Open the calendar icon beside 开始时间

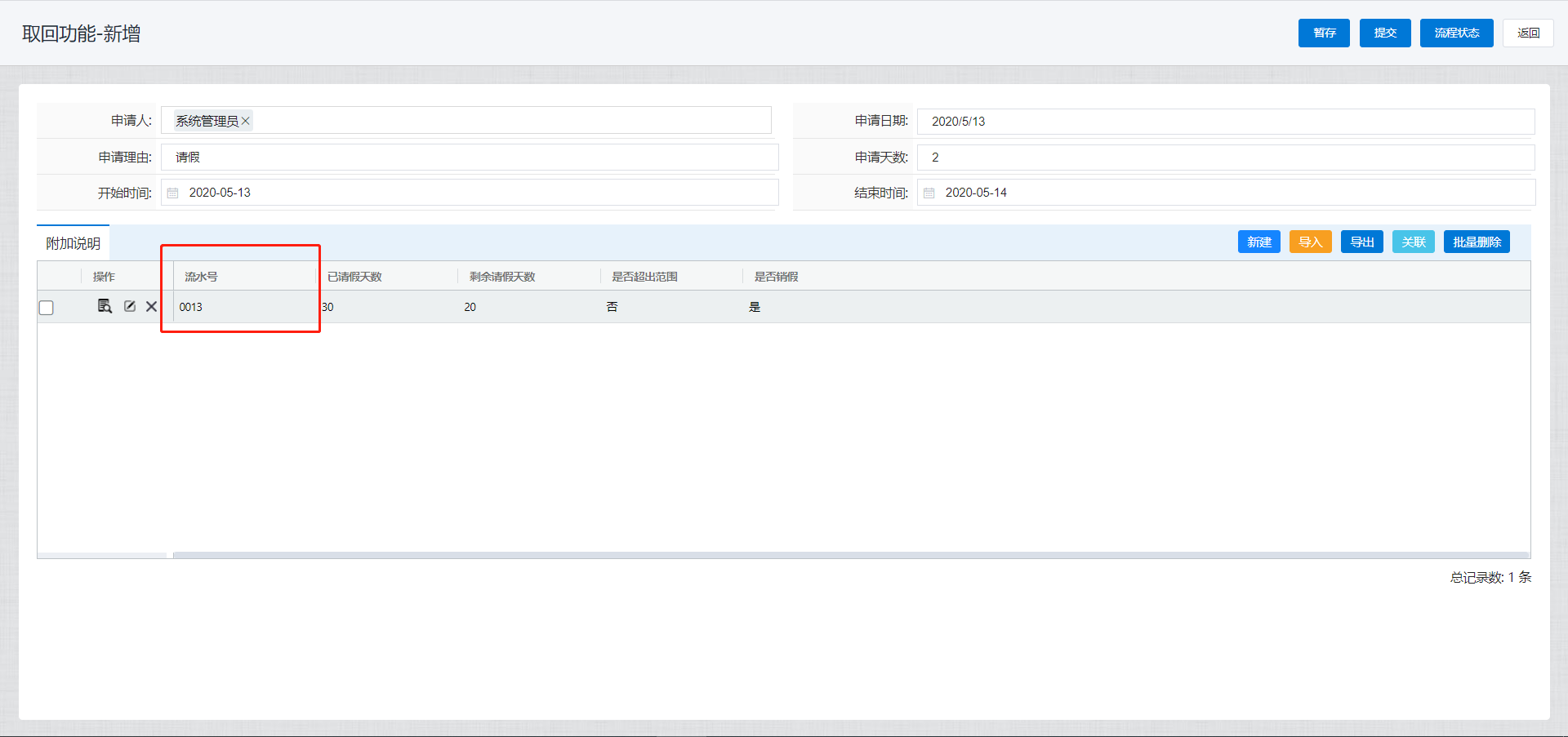172,193
